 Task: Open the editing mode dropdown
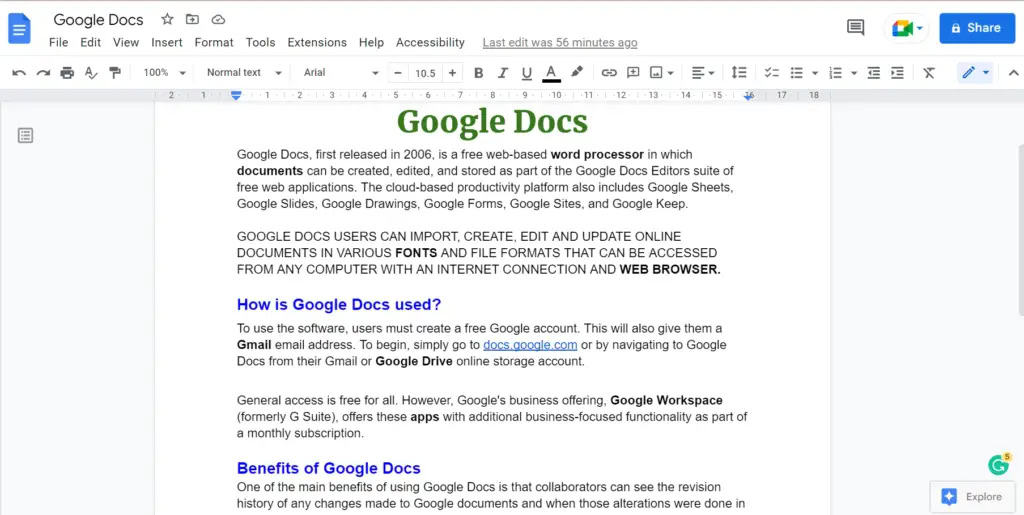975,72
